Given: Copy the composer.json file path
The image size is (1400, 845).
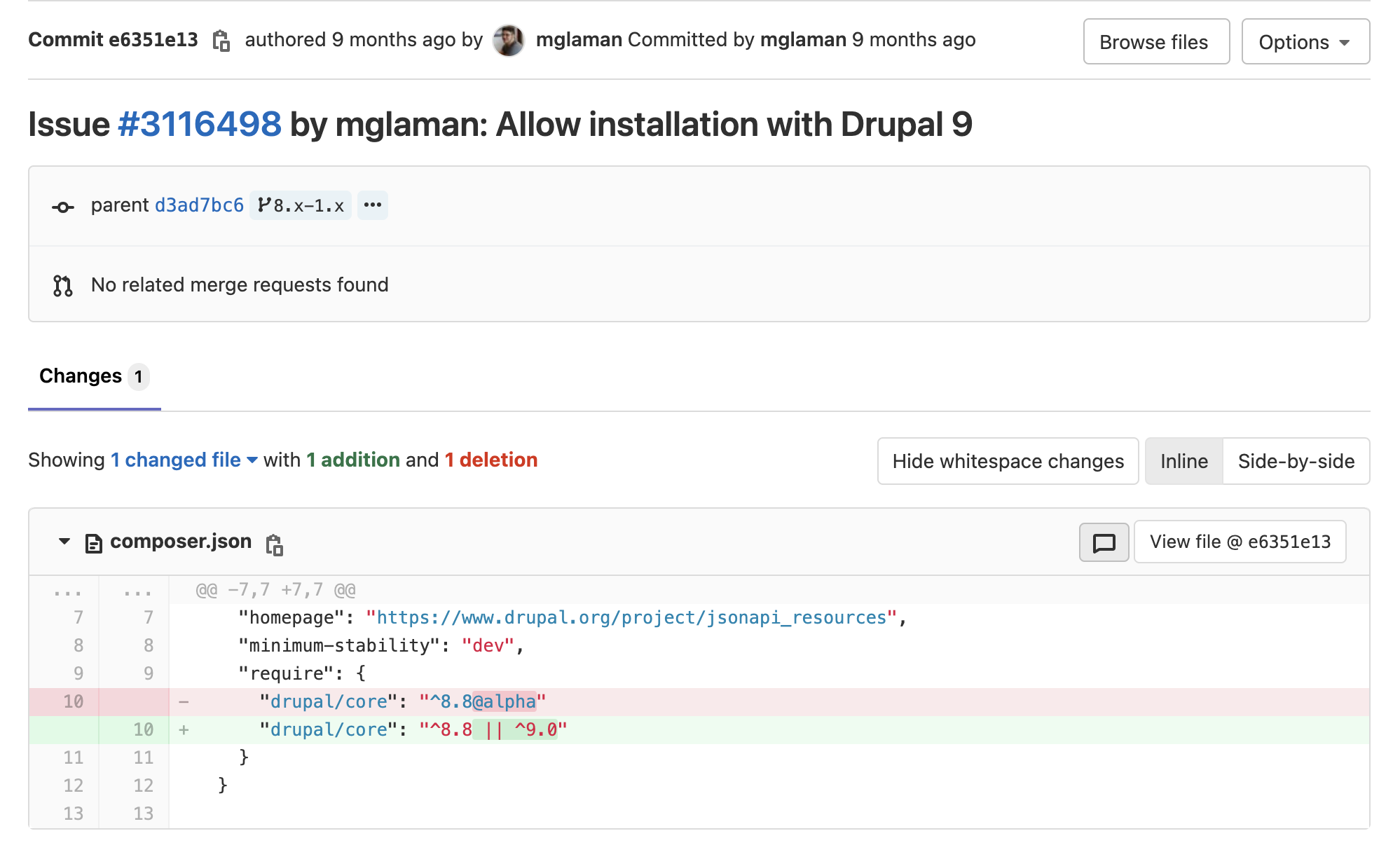Looking at the screenshot, I should click(x=275, y=544).
